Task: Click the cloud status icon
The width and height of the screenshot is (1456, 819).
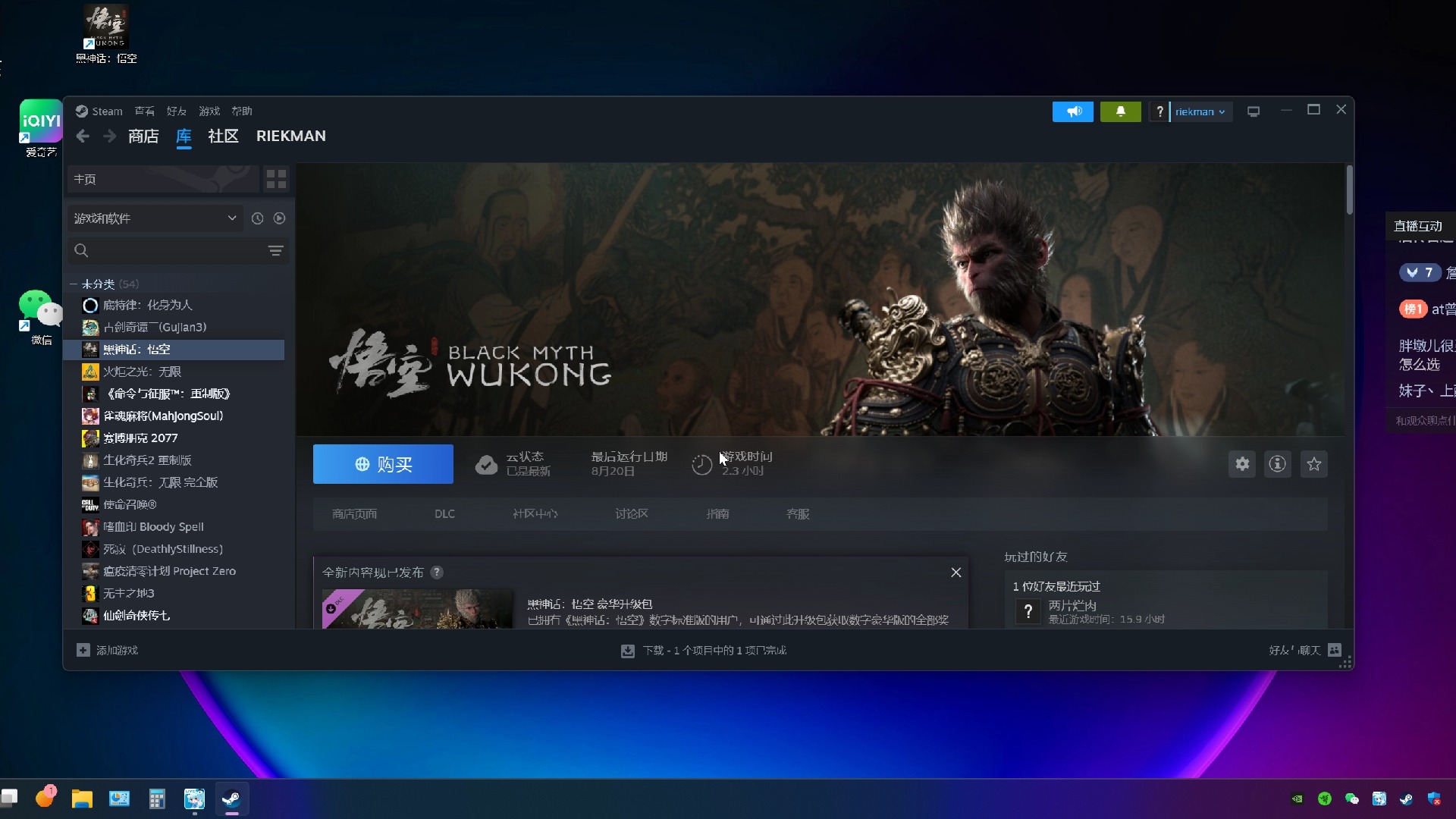Action: coord(486,464)
